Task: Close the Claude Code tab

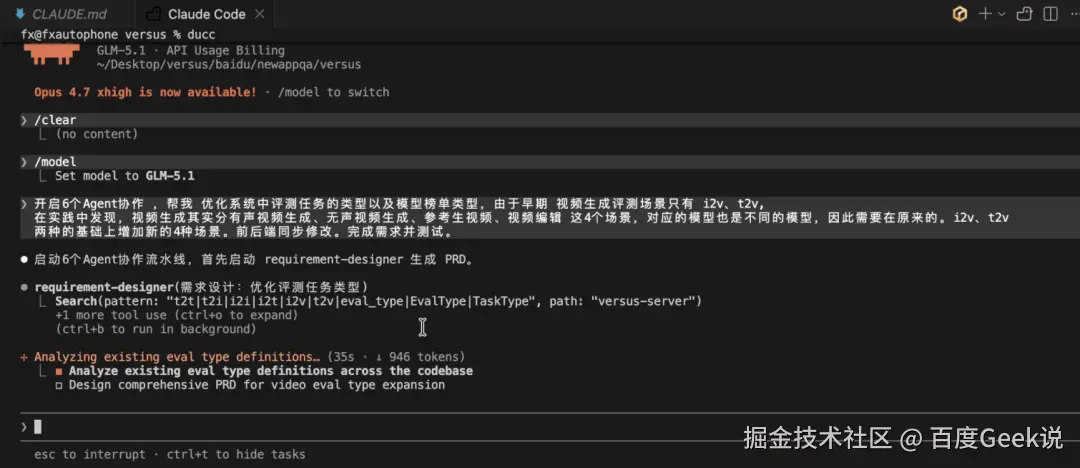Action: point(259,14)
